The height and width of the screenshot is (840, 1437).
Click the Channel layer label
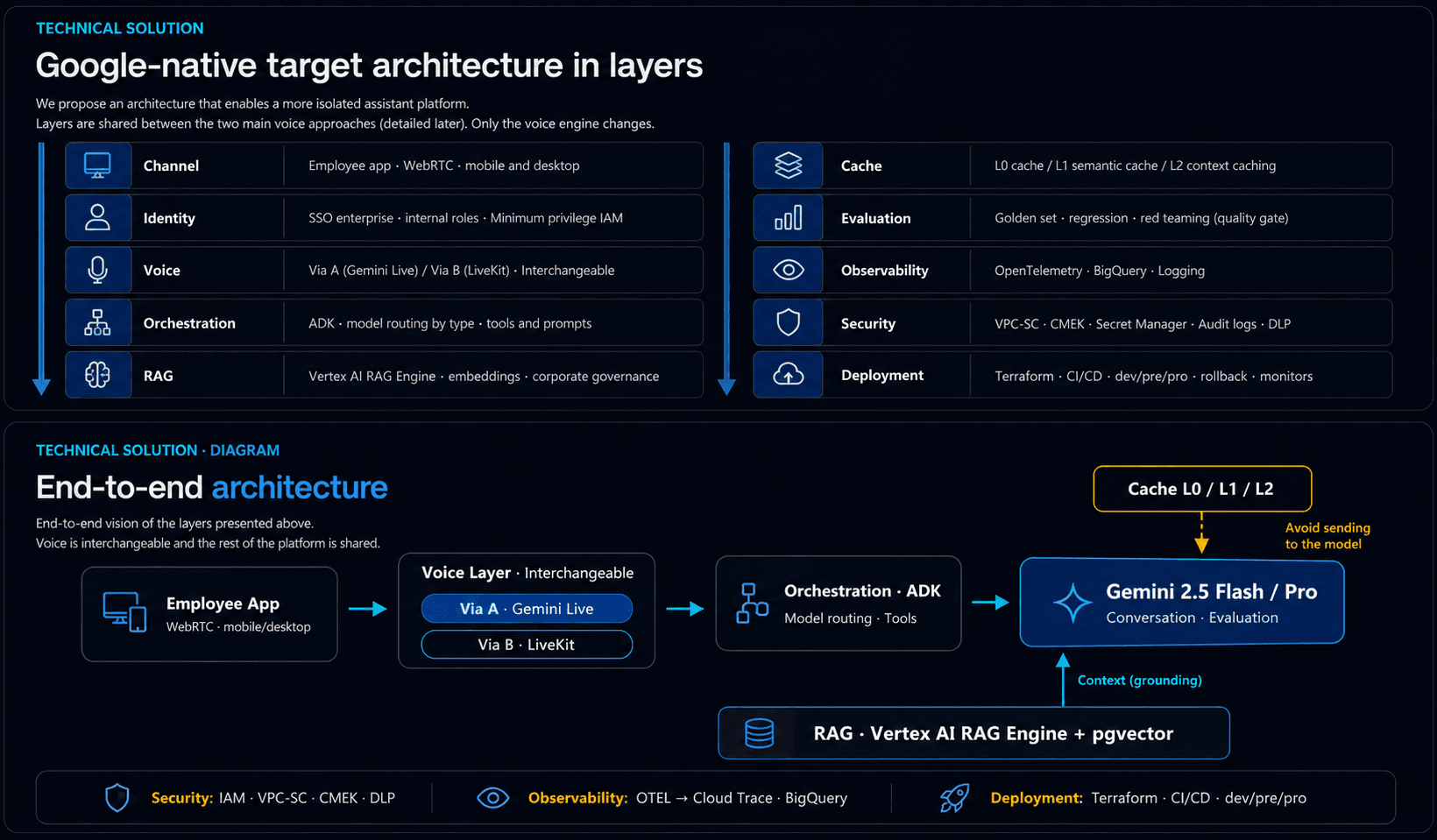pos(171,166)
